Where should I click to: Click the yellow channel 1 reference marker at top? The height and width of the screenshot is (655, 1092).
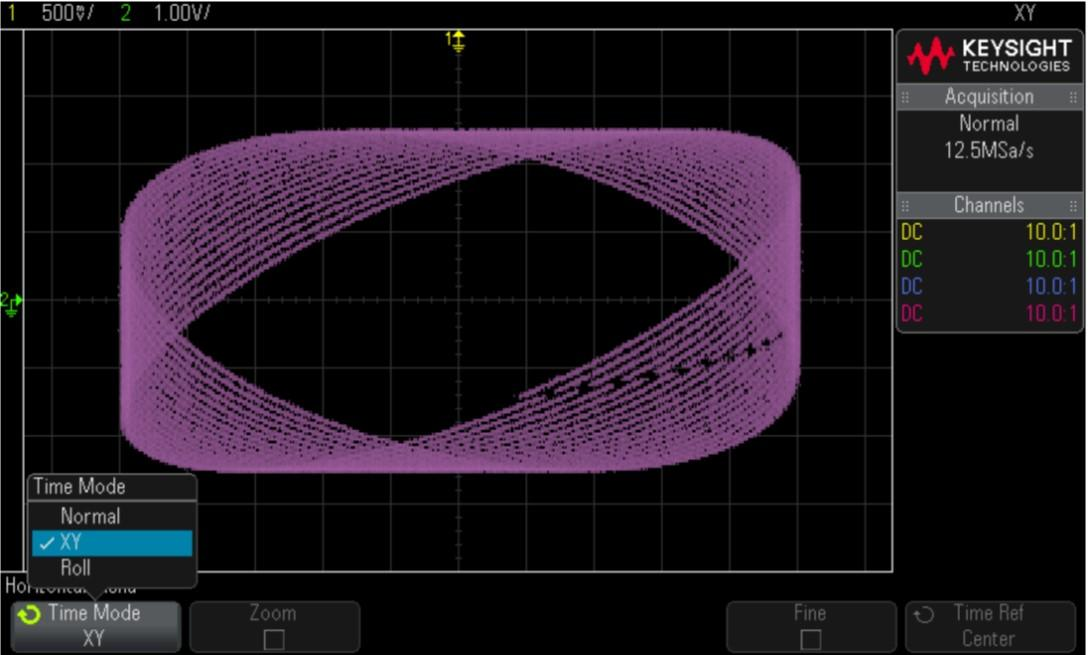point(457,40)
